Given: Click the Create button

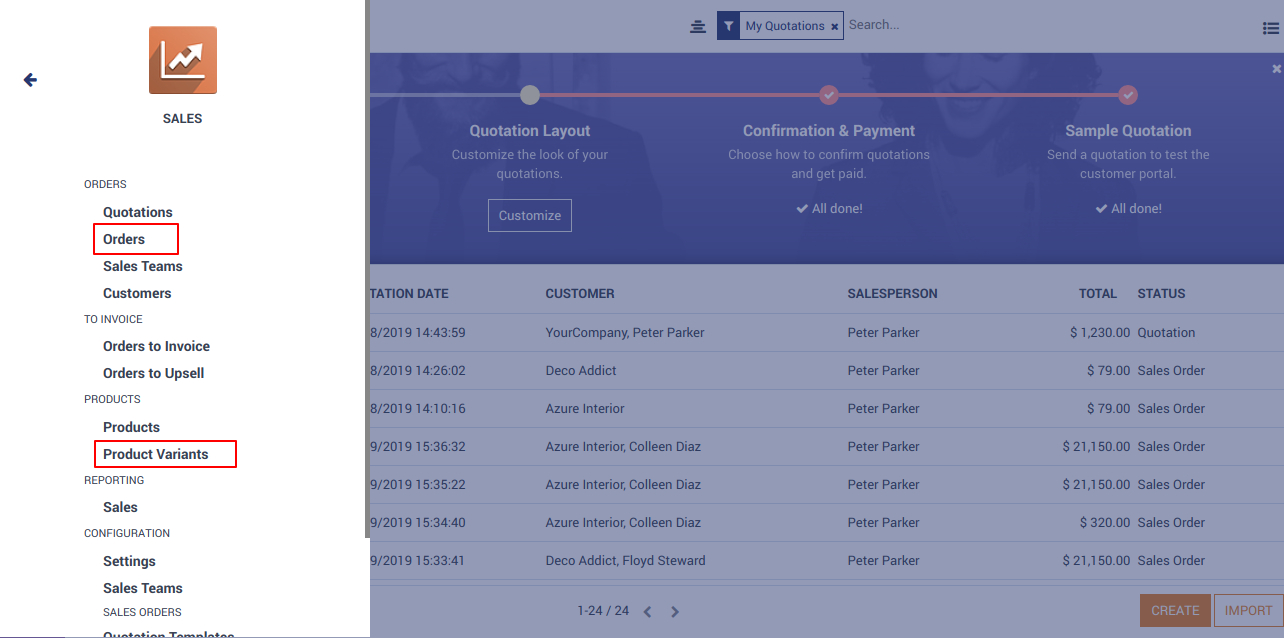Looking at the screenshot, I should pos(1175,610).
